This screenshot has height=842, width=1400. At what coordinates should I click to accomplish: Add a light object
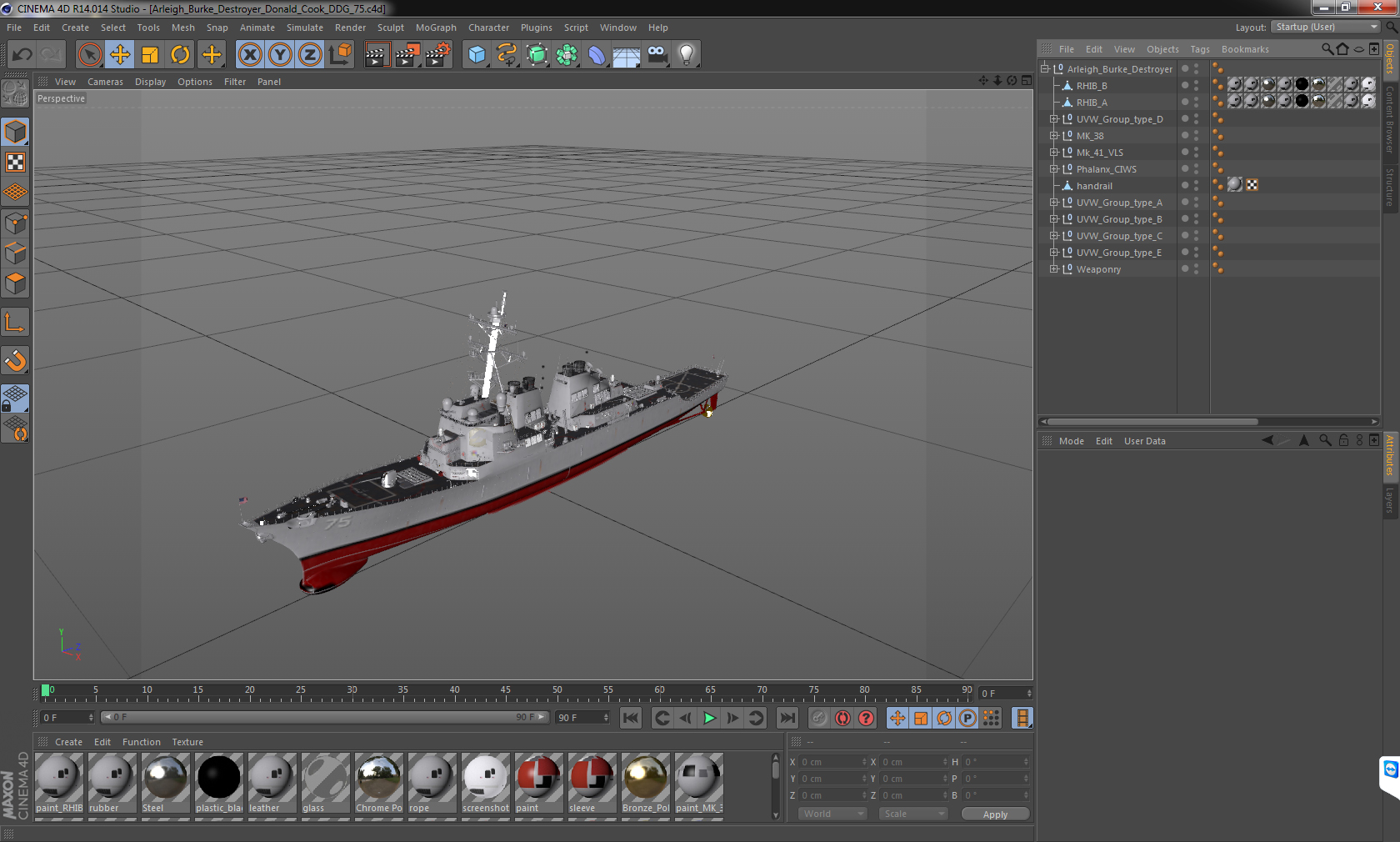point(687,55)
